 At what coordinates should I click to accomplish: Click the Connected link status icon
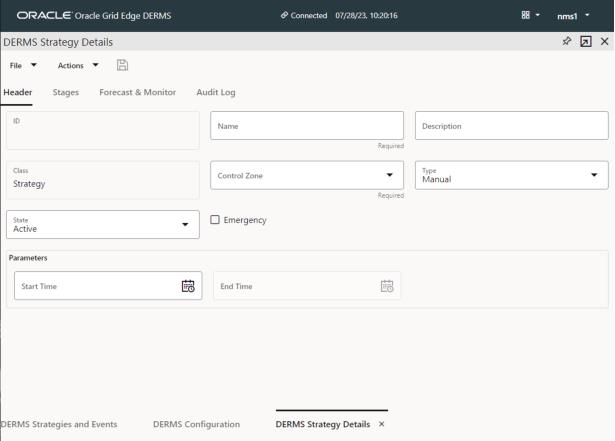pos(284,15)
